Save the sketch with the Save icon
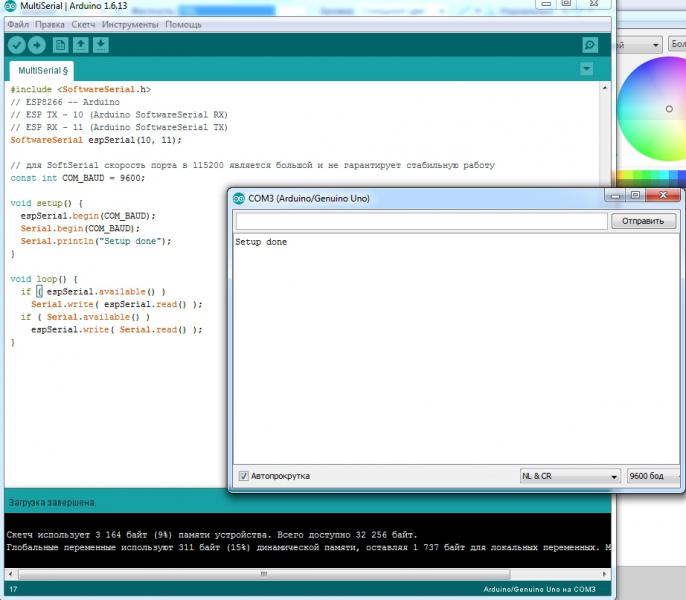686x600 pixels. click(x=101, y=45)
